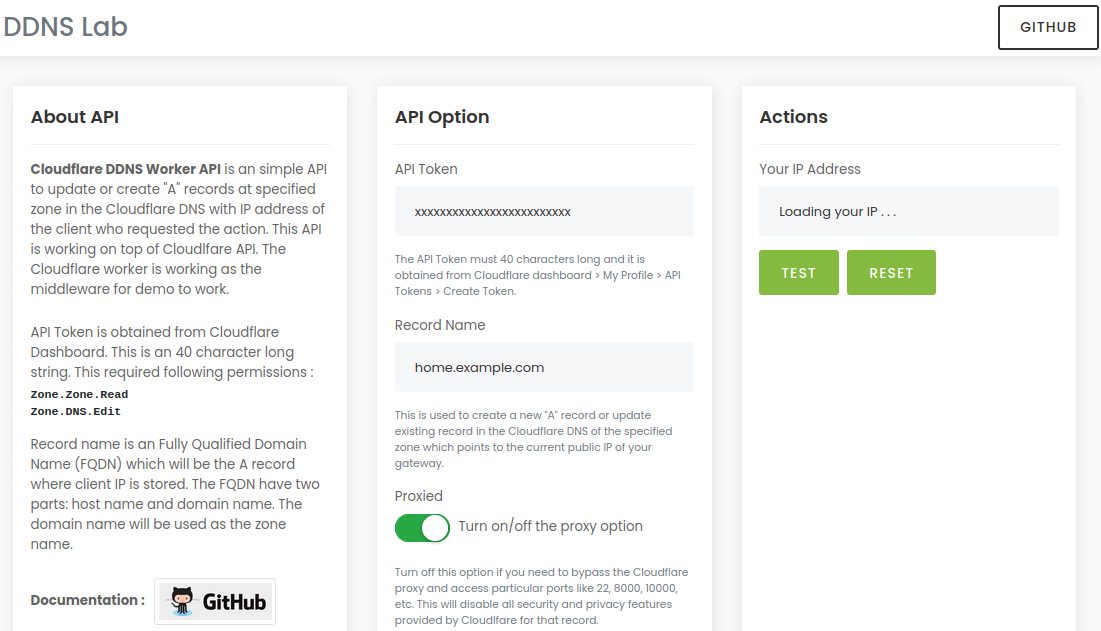1101x631 pixels.
Task: Run the green TEST button
Action: (x=798, y=272)
